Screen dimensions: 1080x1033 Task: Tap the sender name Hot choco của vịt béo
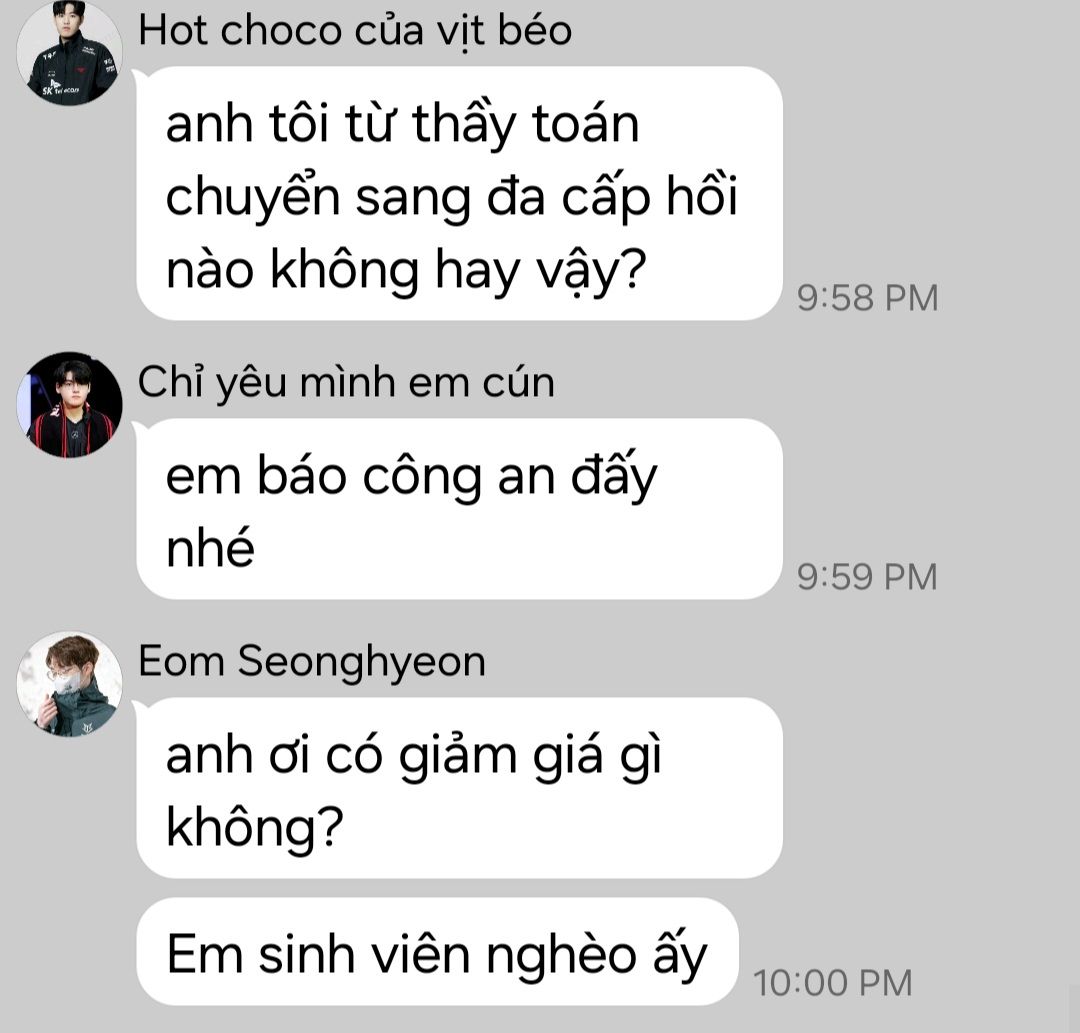(x=355, y=32)
